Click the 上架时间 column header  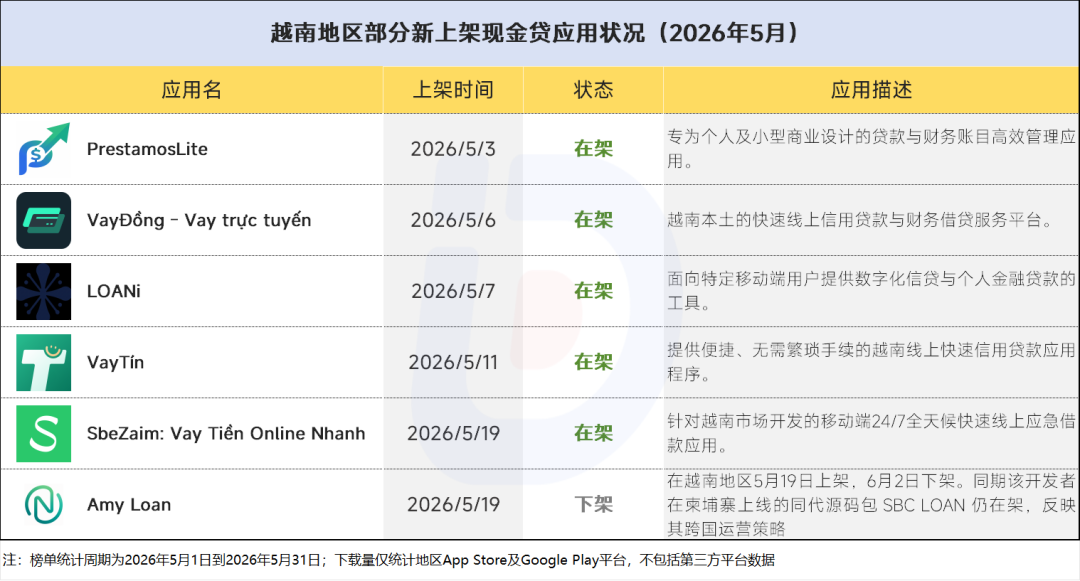[x=453, y=89]
